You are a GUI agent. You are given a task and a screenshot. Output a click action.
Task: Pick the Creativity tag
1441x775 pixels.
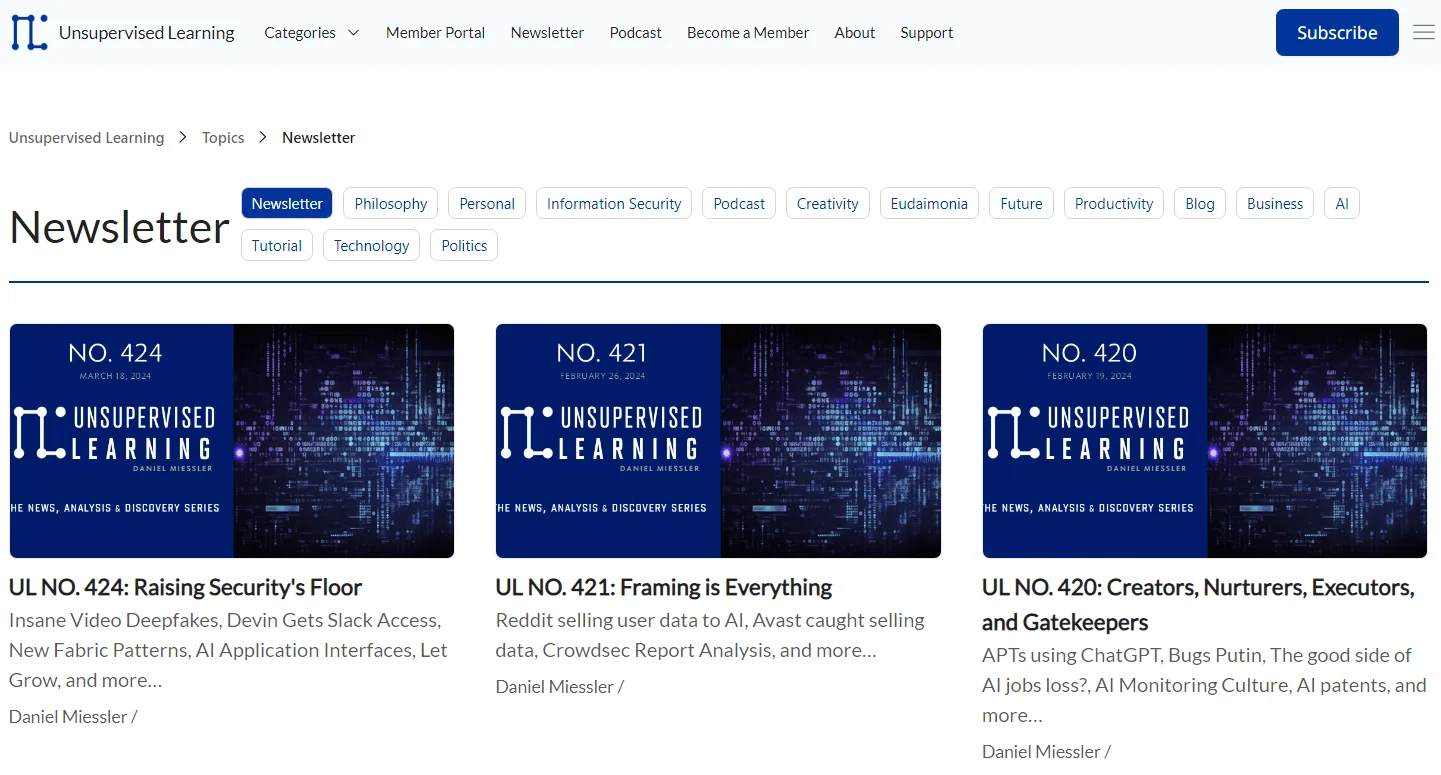tap(828, 203)
